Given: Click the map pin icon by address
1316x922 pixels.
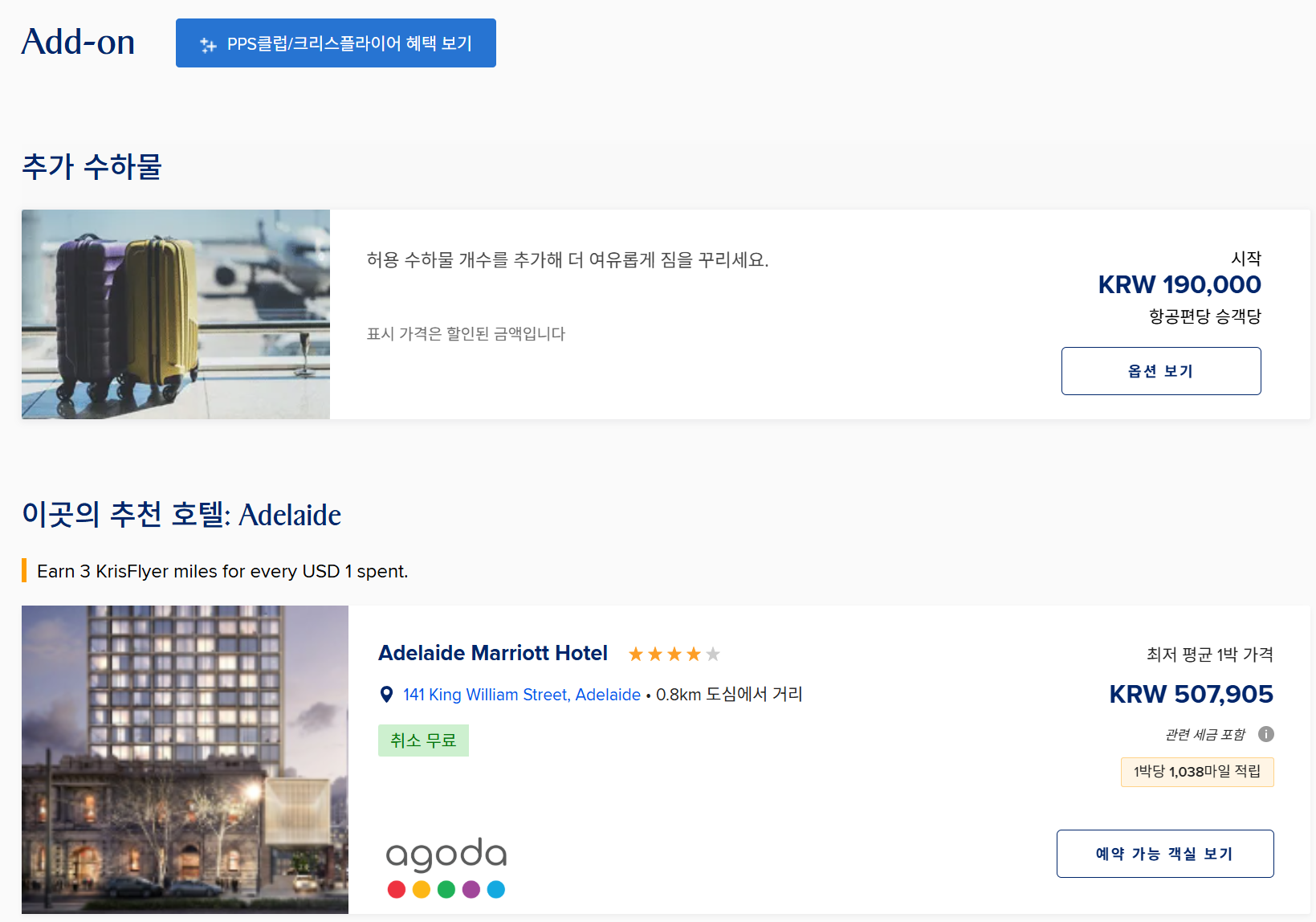Looking at the screenshot, I should point(386,695).
